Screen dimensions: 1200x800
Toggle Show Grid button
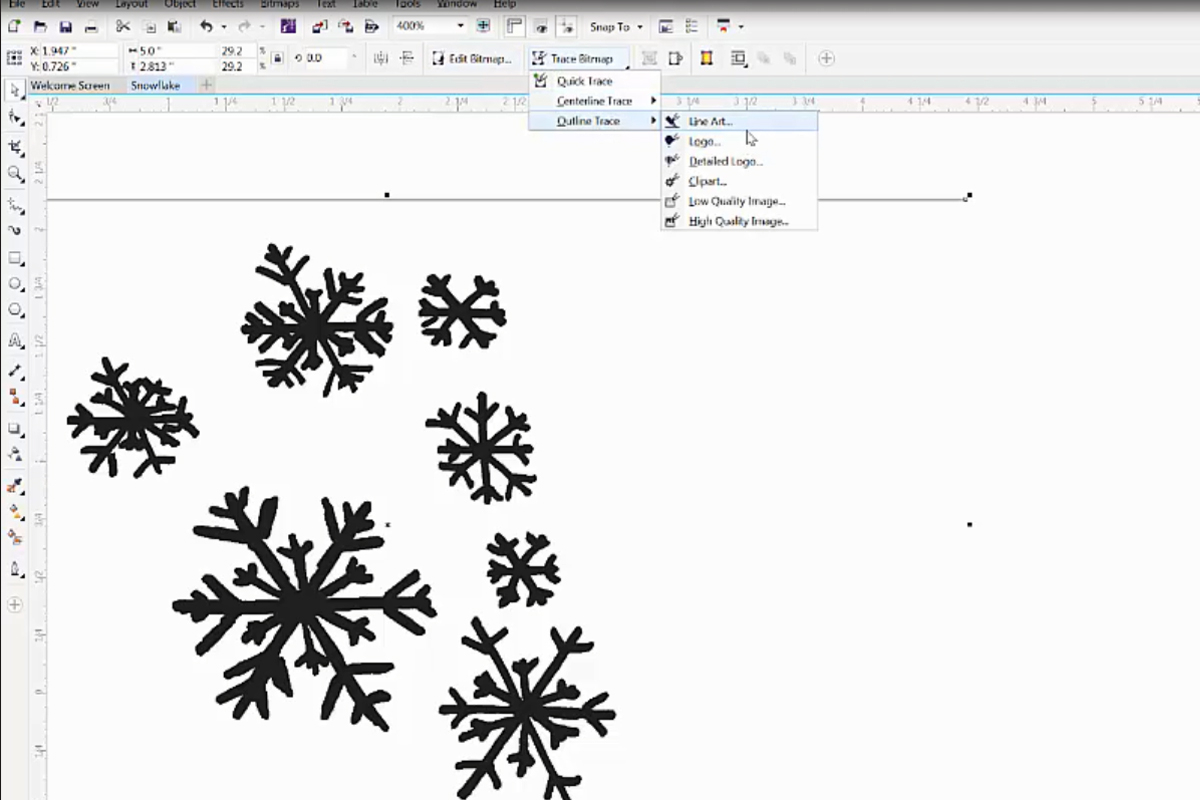click(x=543, y=26)
